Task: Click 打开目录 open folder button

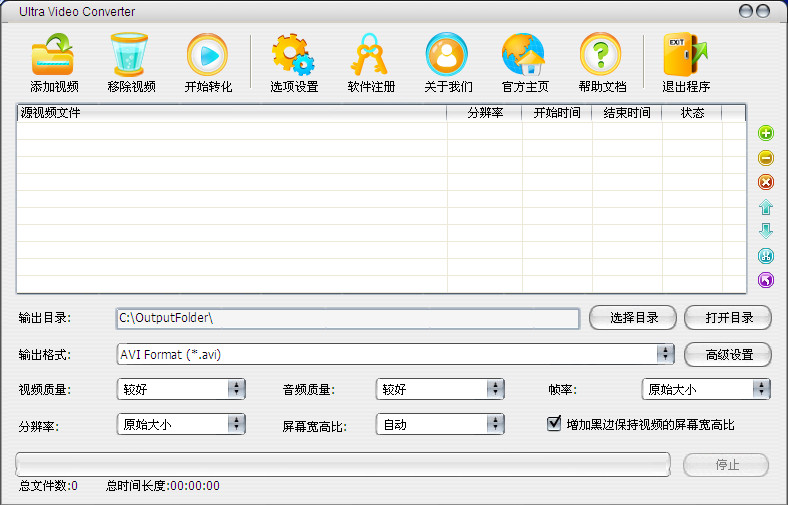Action: point(728,318)
